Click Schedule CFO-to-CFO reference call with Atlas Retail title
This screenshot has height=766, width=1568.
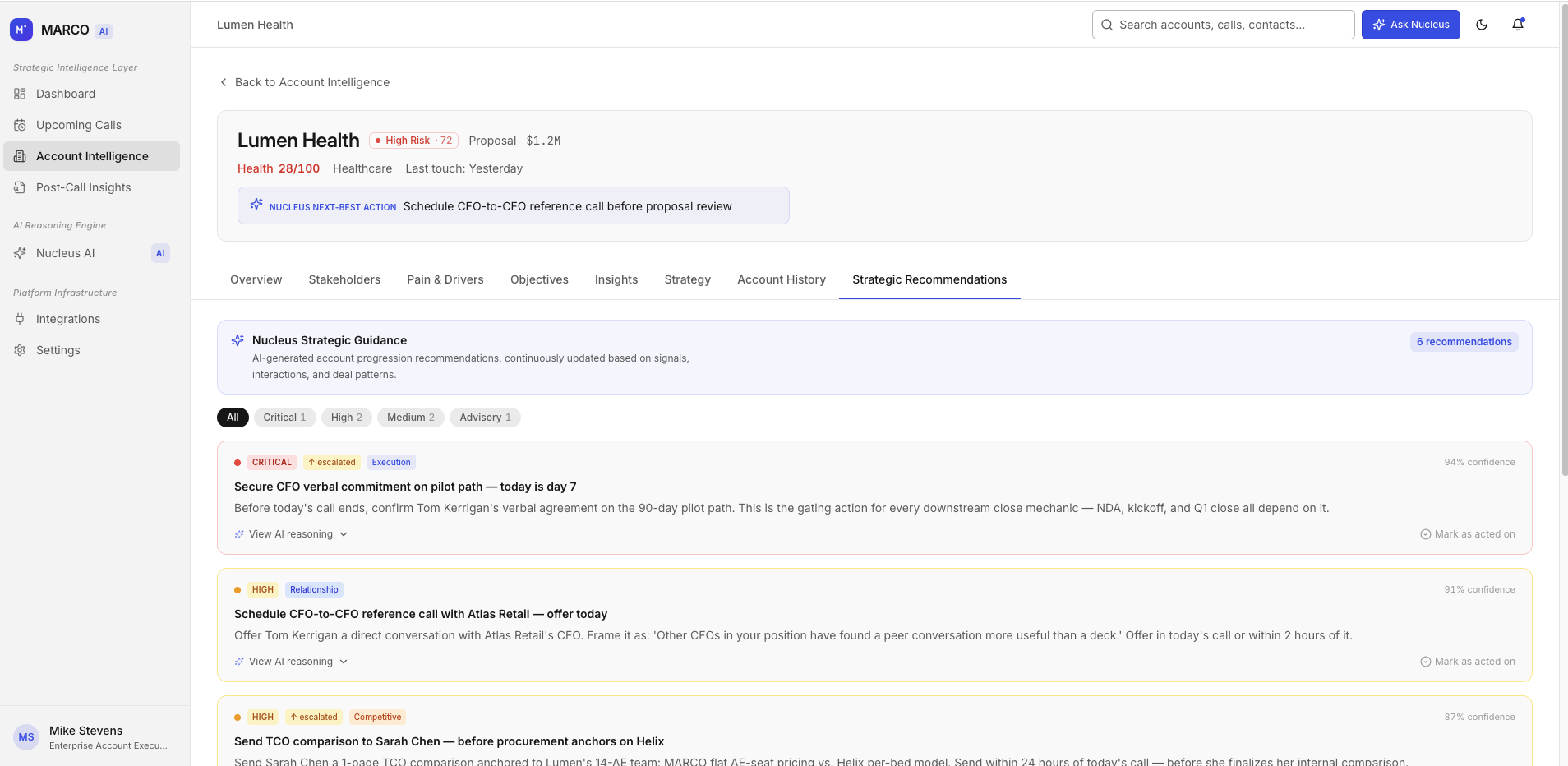coord(421,614)
